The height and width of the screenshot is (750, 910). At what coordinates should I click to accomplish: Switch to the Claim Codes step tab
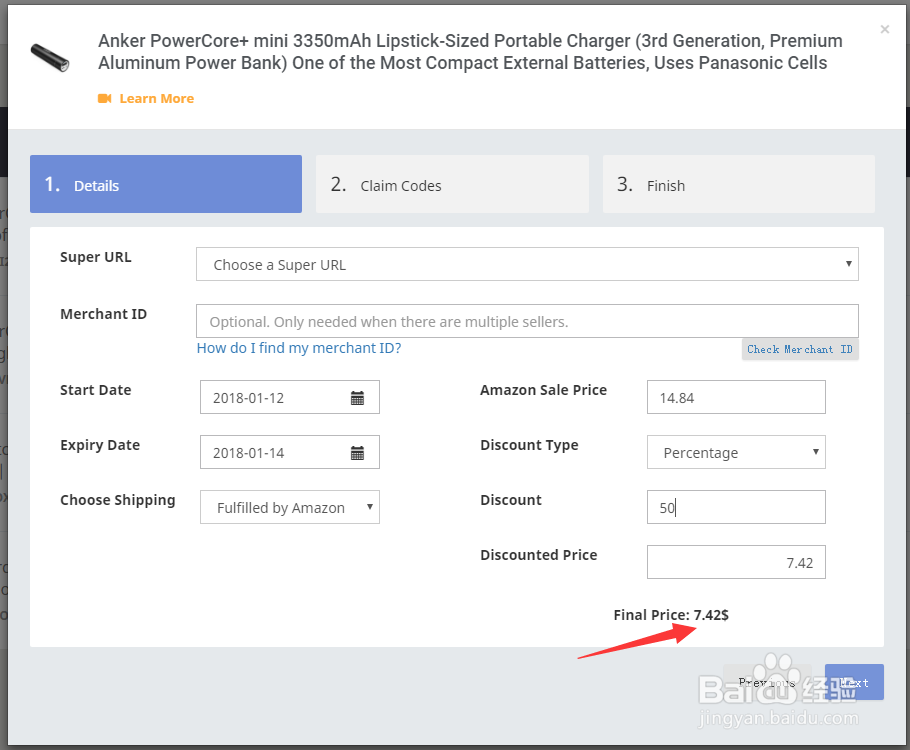[x=452, y=184]
